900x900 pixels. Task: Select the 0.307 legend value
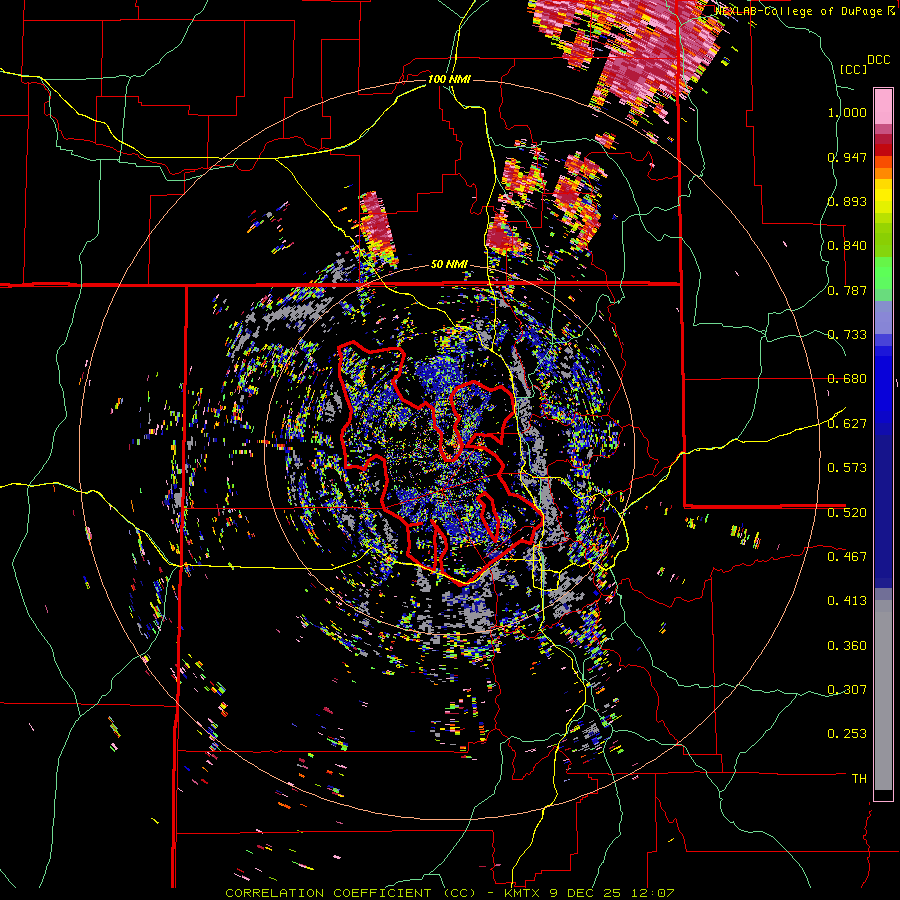click(x=847, y=690)
